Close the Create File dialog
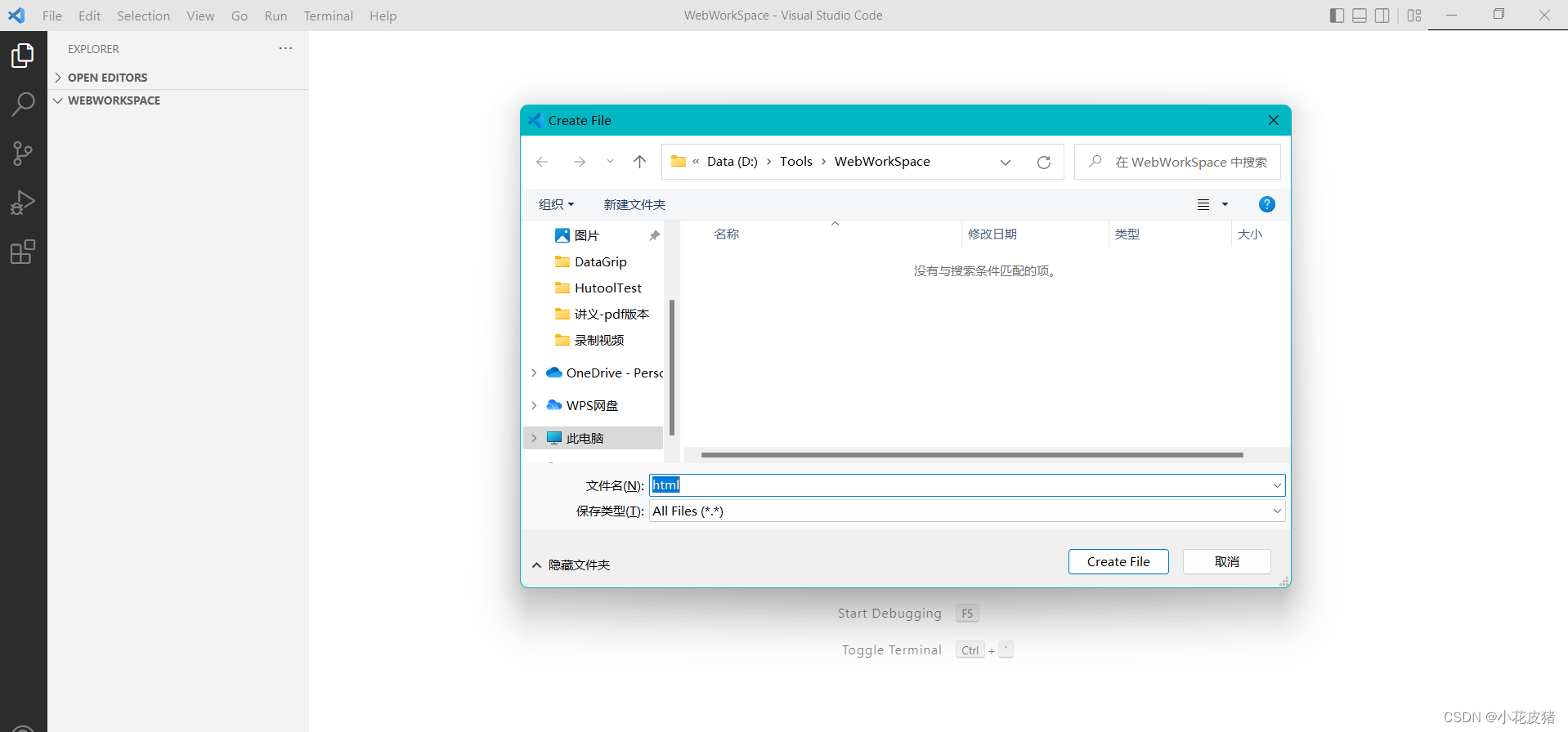The image size is (1568, 732). point(1274,120)
